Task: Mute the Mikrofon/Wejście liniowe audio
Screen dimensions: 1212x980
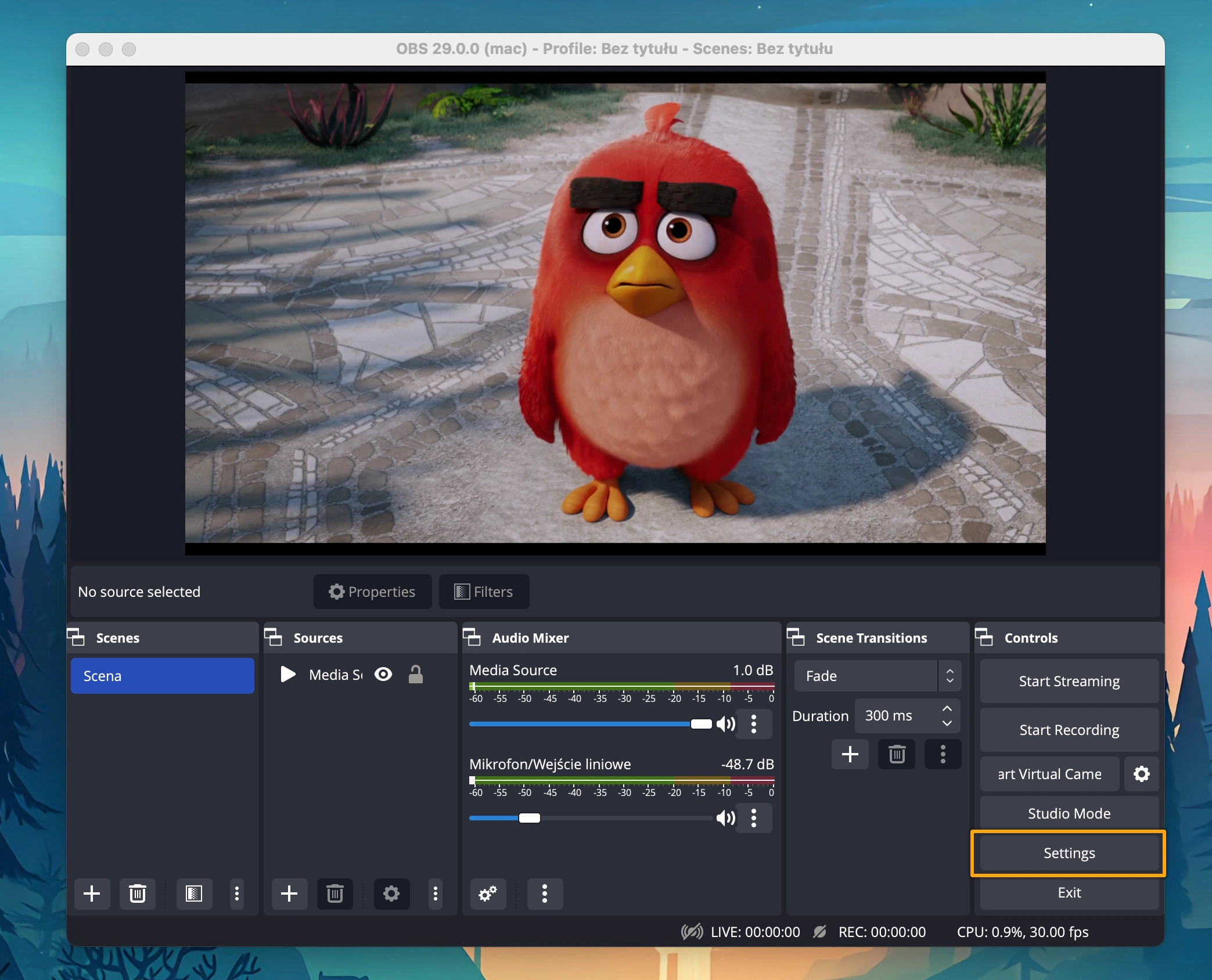Action: pos(725,818)
